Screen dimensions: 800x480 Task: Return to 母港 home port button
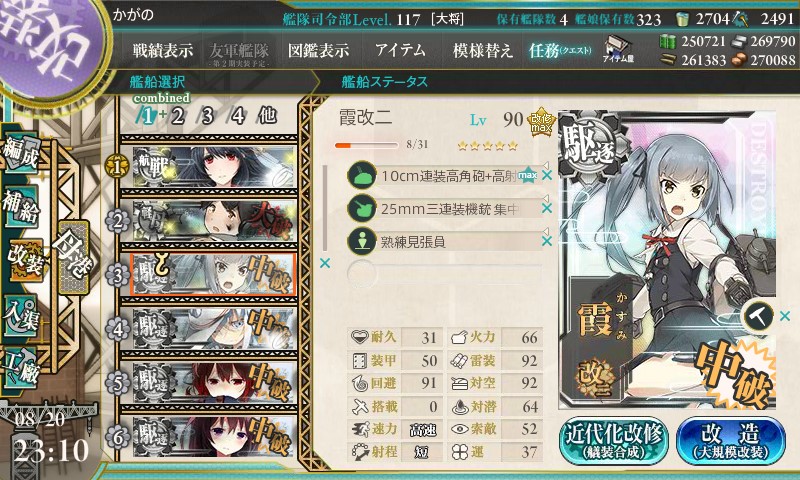click(x=74, y=258)
